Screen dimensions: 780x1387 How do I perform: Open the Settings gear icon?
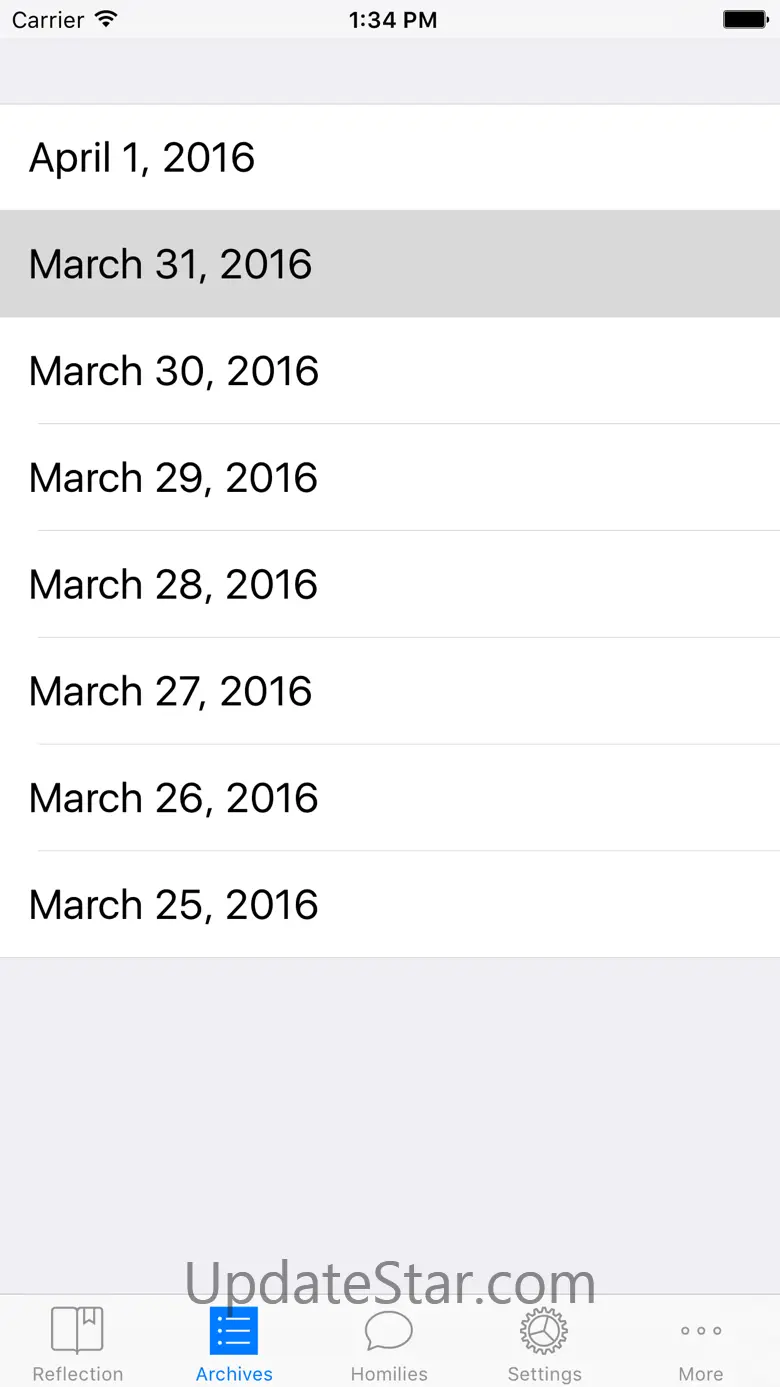point(544,1330)
